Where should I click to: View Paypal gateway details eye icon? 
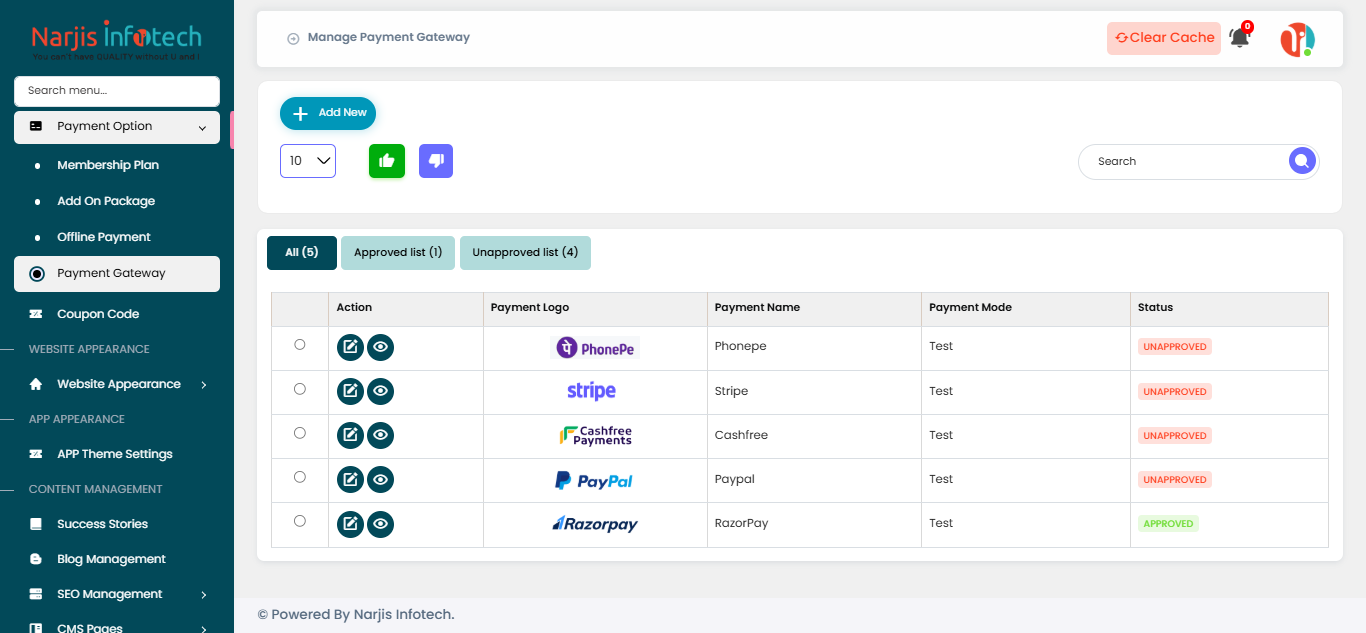click(x=380, y=479)
